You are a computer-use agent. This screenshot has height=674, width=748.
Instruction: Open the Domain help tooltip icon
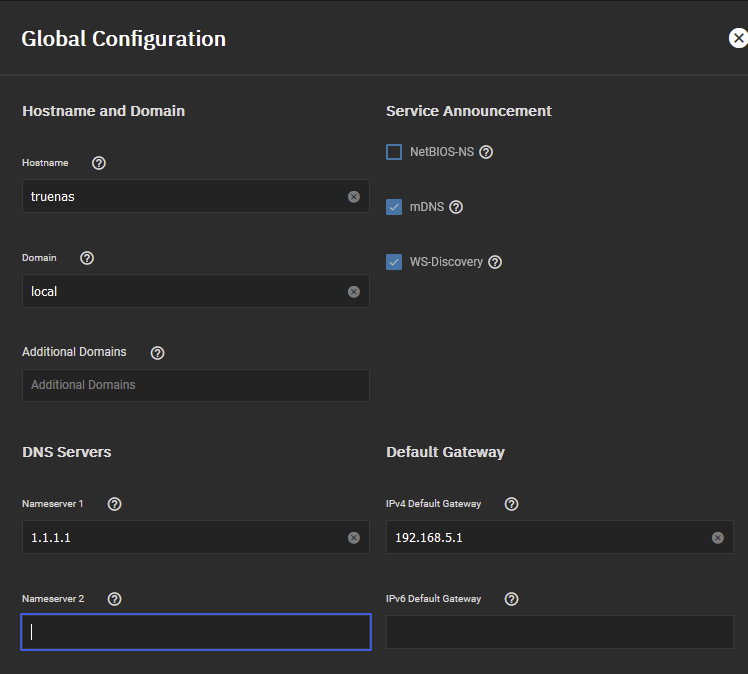click(87, 258)
